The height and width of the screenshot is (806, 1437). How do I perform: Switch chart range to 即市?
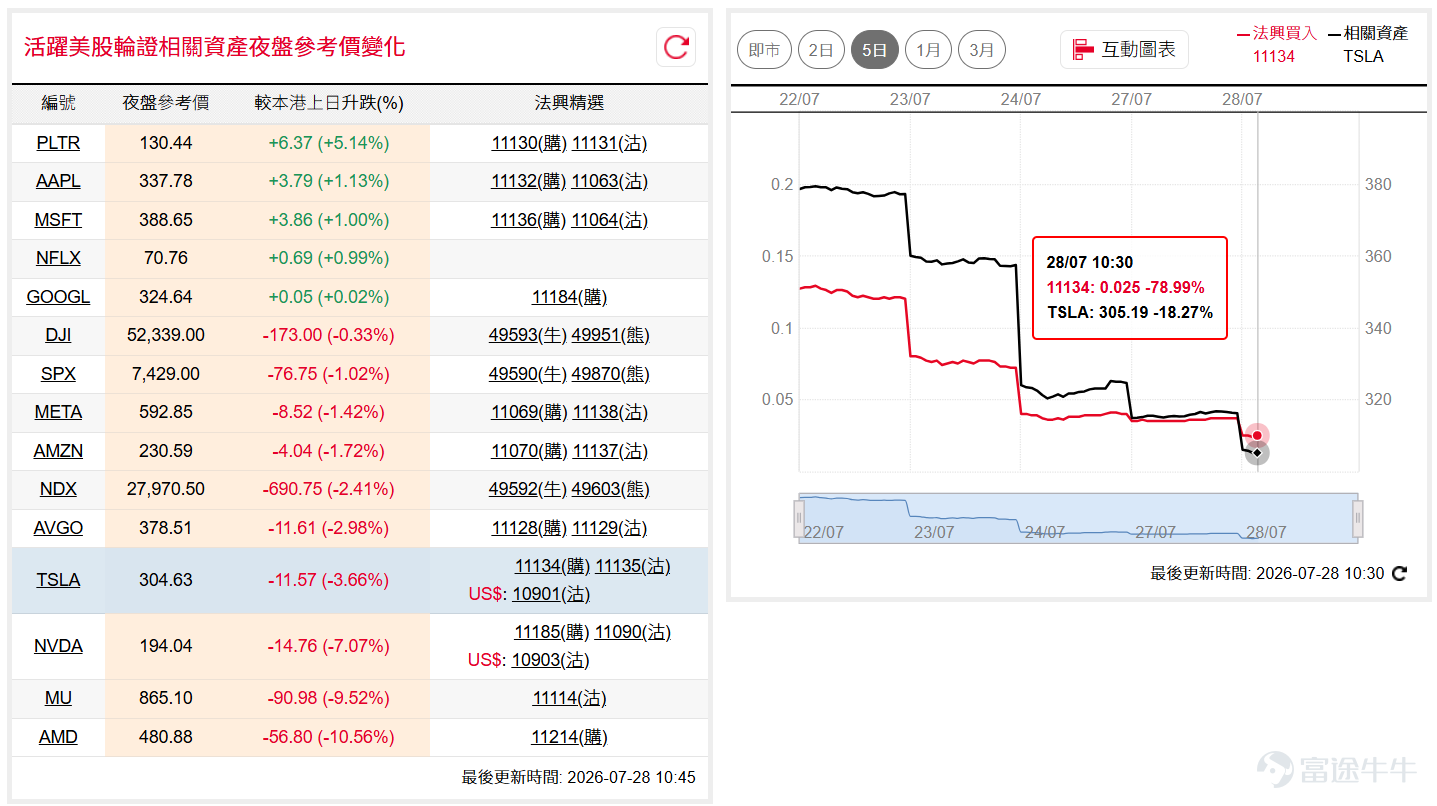tap(765, 50)
